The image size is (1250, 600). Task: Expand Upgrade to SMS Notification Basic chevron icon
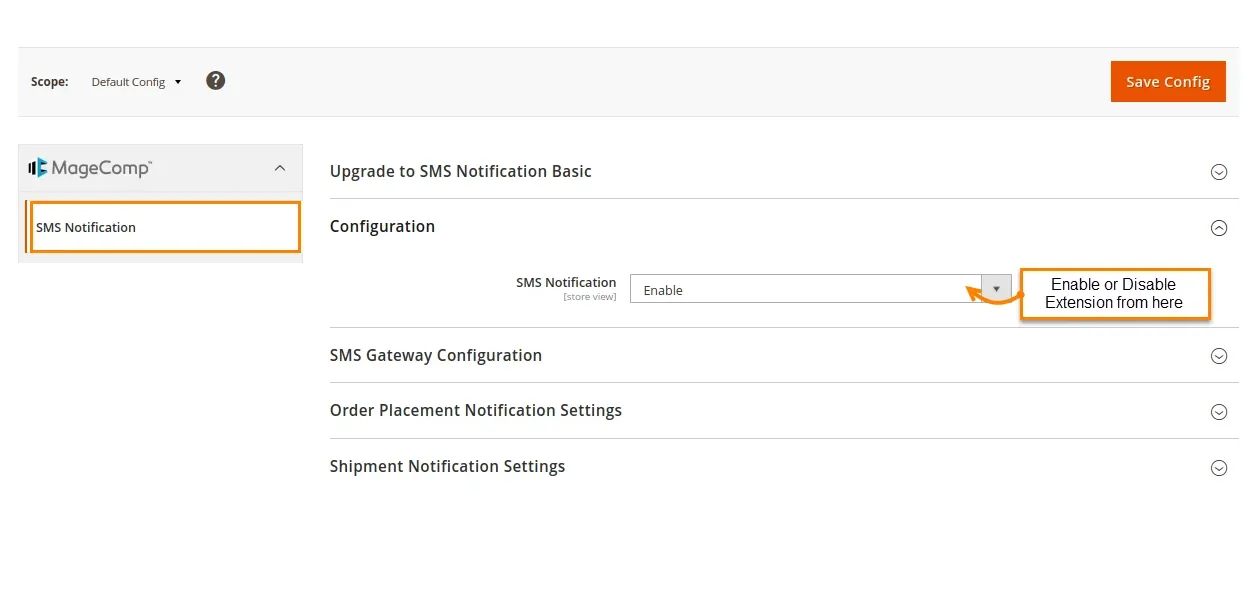(1218, 172)
